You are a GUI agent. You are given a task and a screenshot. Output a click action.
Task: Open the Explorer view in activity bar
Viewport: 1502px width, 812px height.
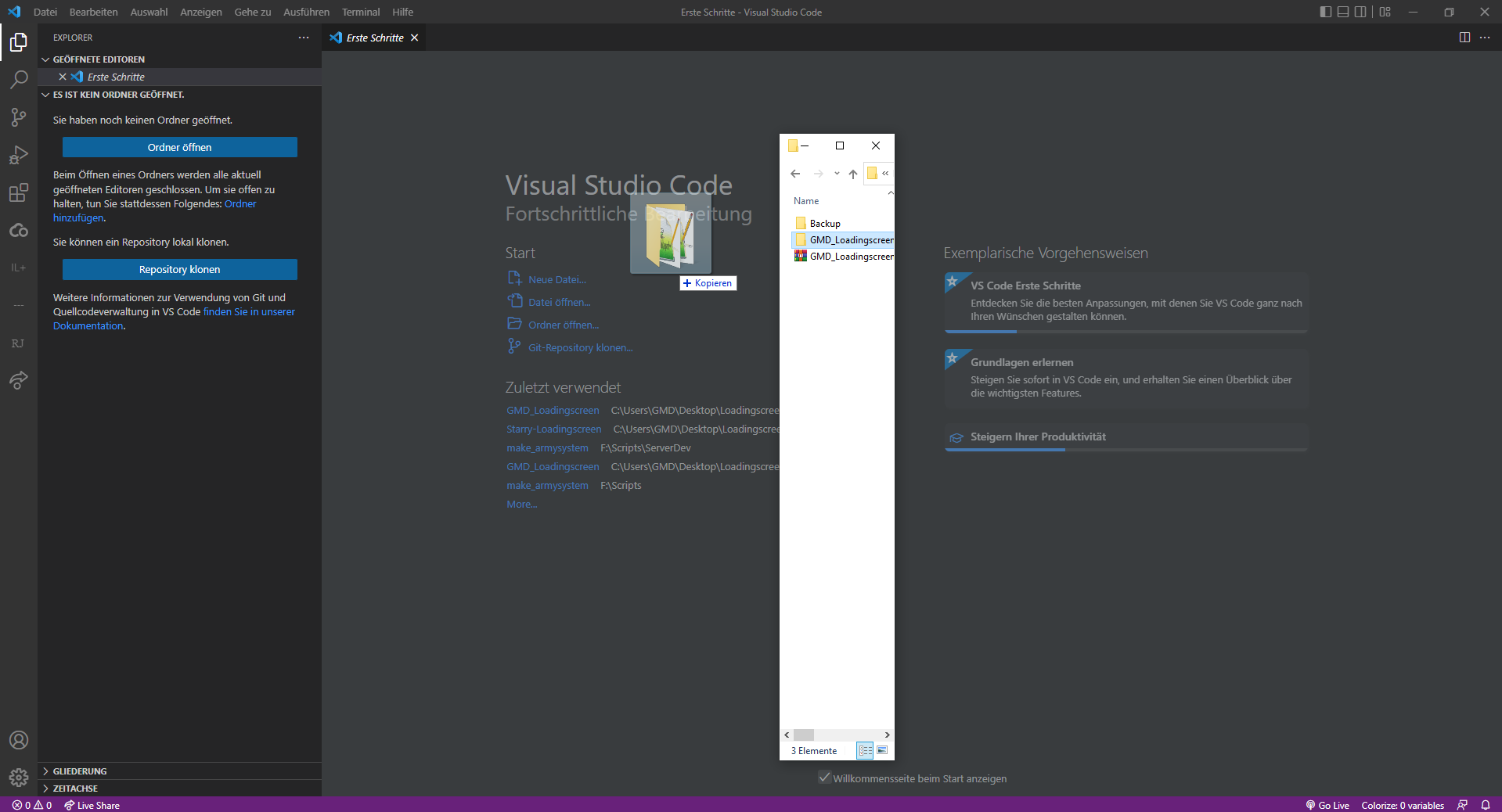pyautogui.click(x=19, y=41)
